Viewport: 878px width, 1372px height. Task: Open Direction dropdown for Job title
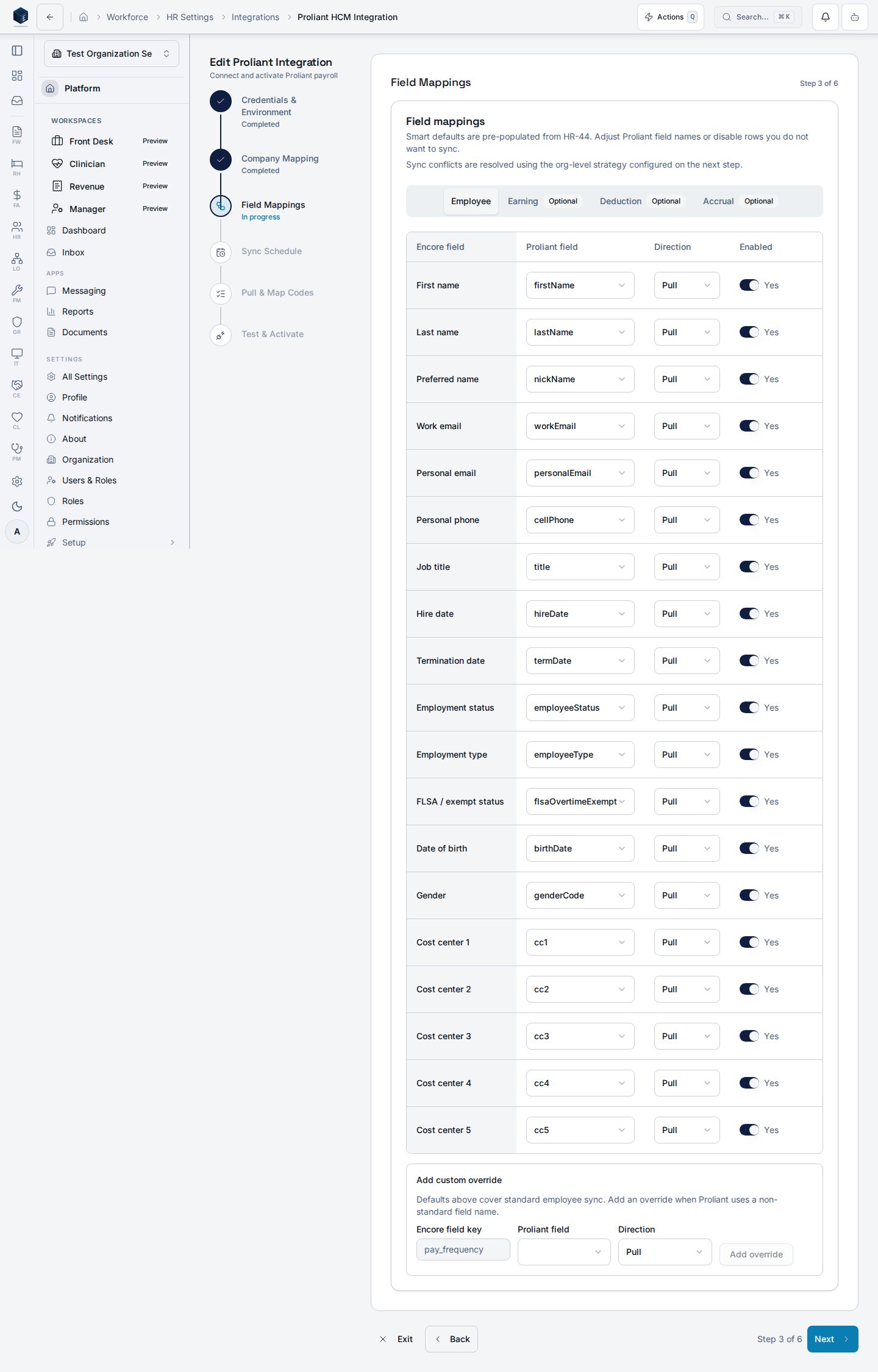point(687,567)
